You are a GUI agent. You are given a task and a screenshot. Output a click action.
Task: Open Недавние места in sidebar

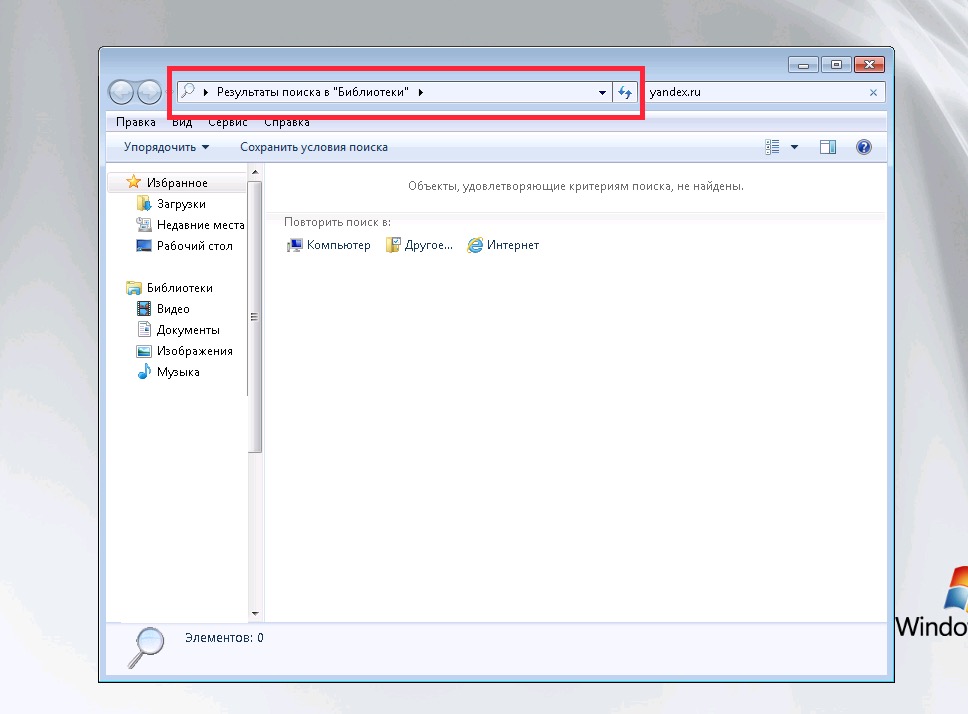pyautogui.click(x=201, y=225)
